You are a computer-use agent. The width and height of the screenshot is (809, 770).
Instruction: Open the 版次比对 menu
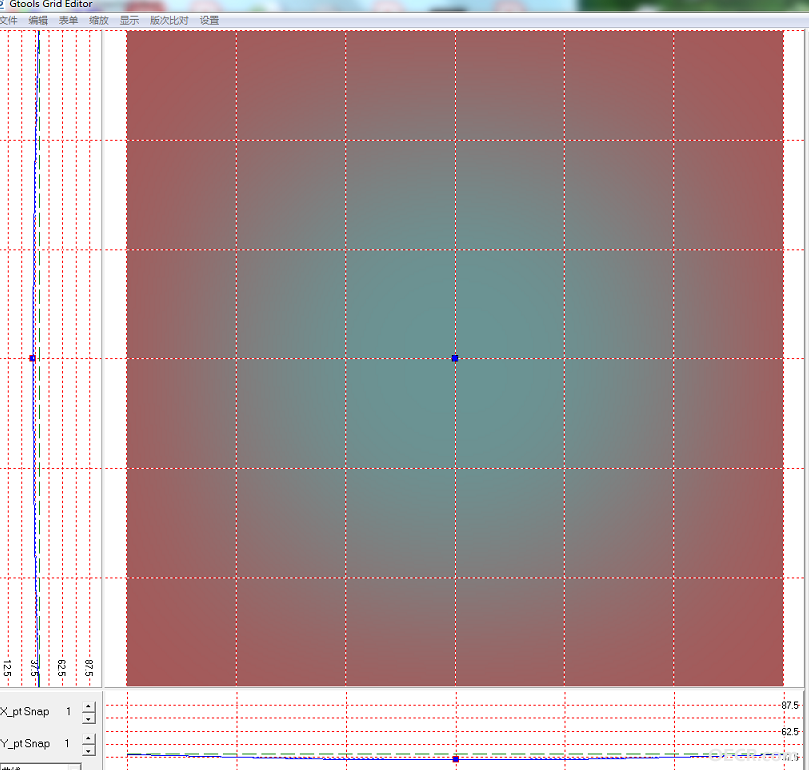(x=169, y=21)
